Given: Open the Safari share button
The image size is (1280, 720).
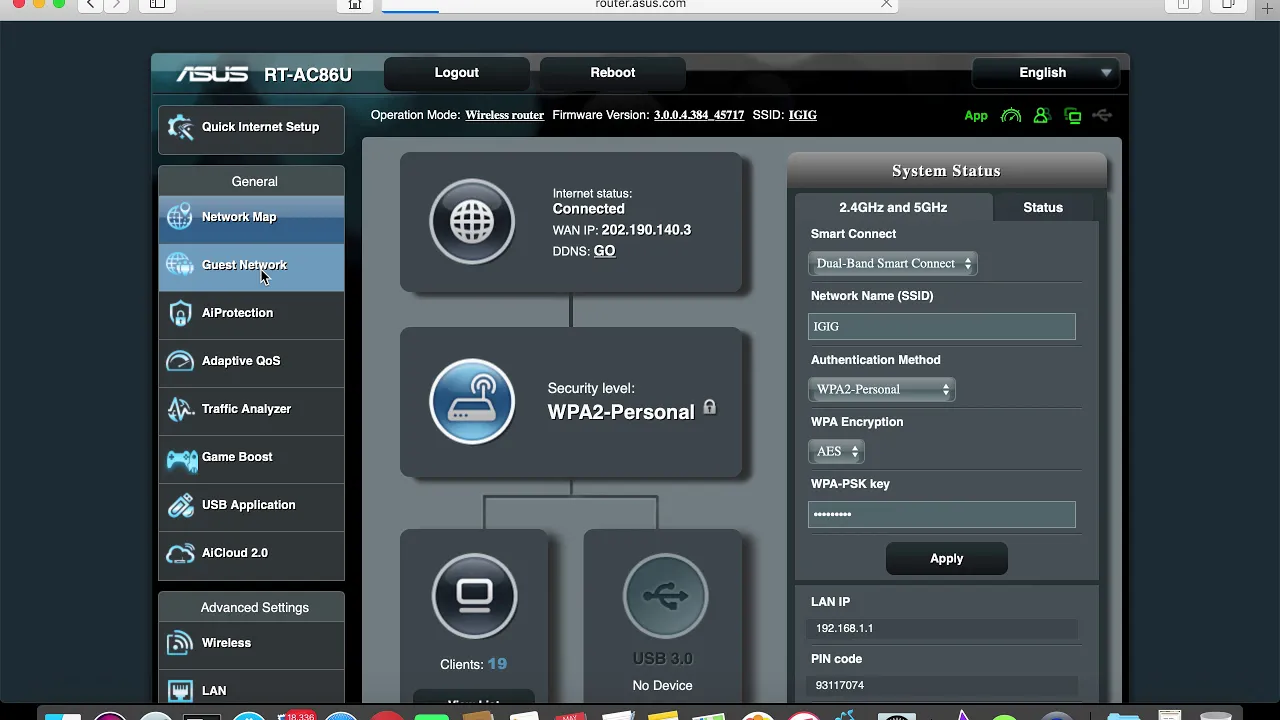Looking at the screenshot, I should point(1183,4).
